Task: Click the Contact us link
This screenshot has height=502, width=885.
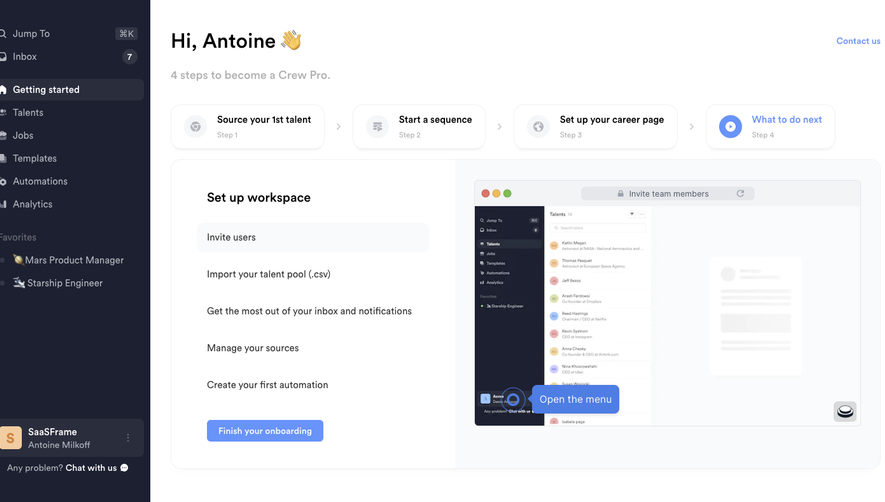Action: 858,41
